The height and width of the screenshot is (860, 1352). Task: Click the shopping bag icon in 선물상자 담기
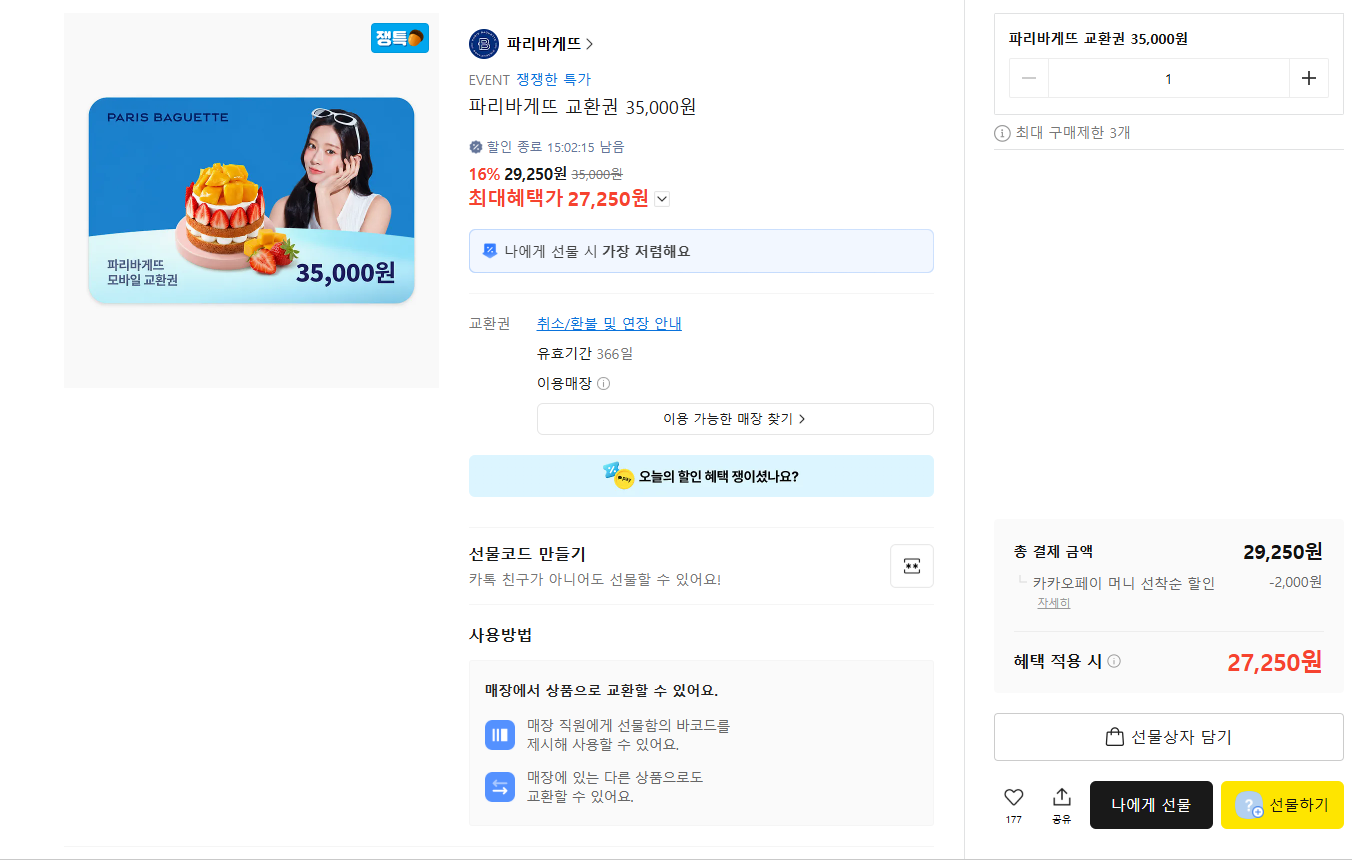(1115, 737)
